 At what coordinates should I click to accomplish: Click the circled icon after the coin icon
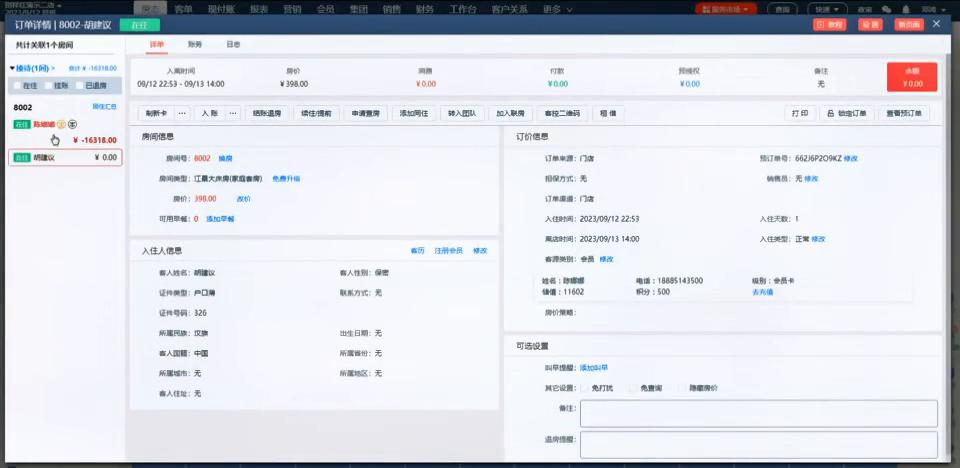(73, 124)
